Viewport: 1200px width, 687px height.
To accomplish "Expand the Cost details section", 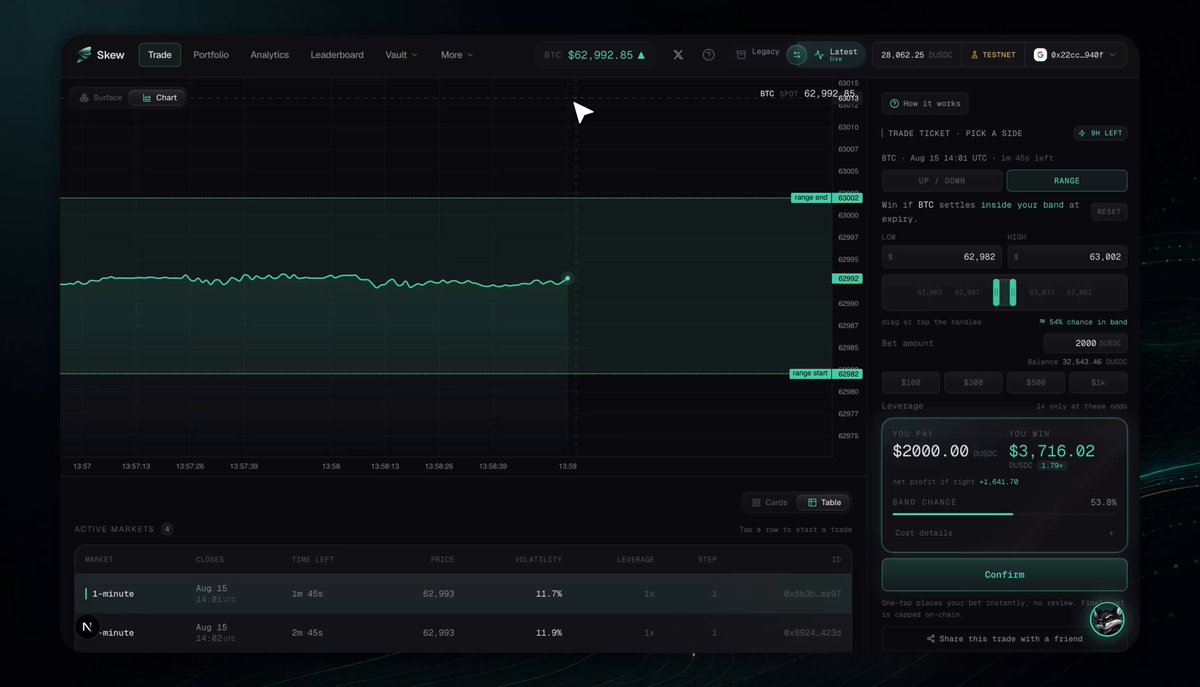I will 1004,533.
